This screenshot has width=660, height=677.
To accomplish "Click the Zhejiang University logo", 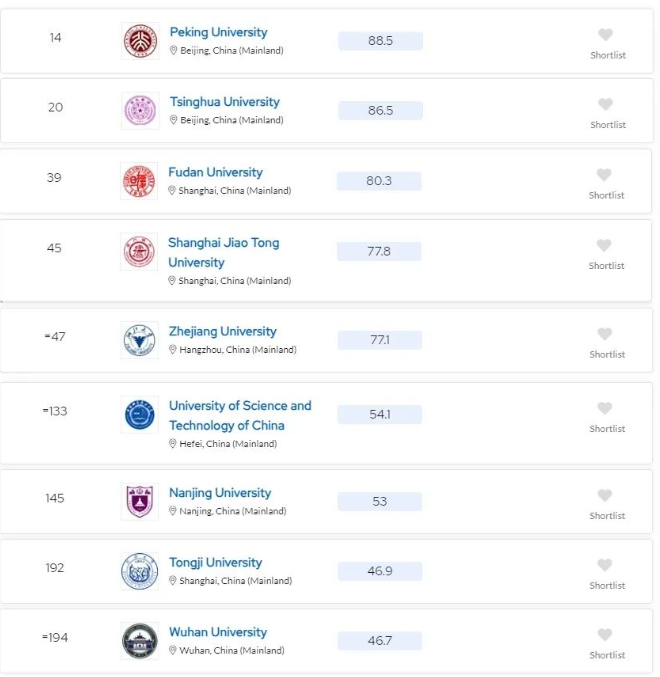I will point(139,340).
